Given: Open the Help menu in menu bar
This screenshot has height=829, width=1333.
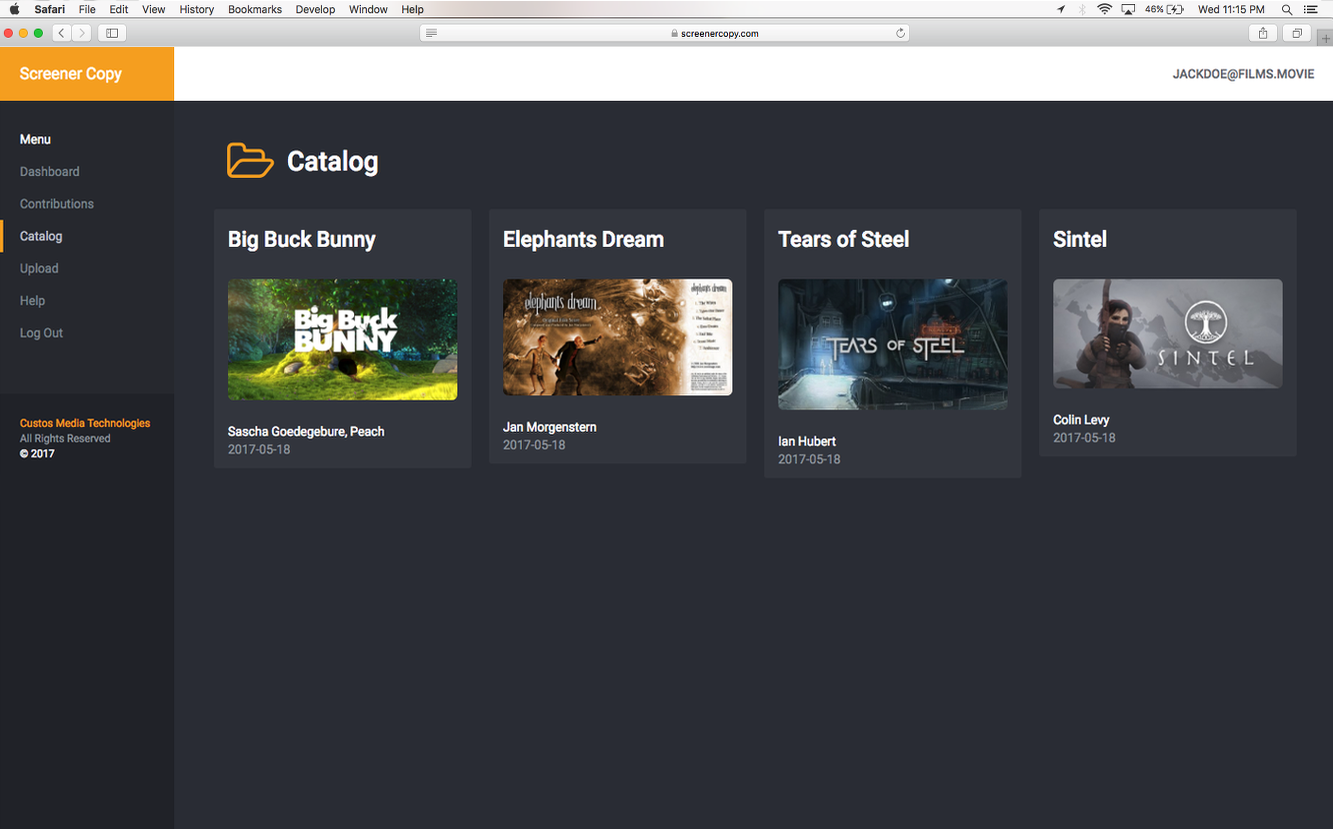Looking at the screenshot, I should 413,9.
